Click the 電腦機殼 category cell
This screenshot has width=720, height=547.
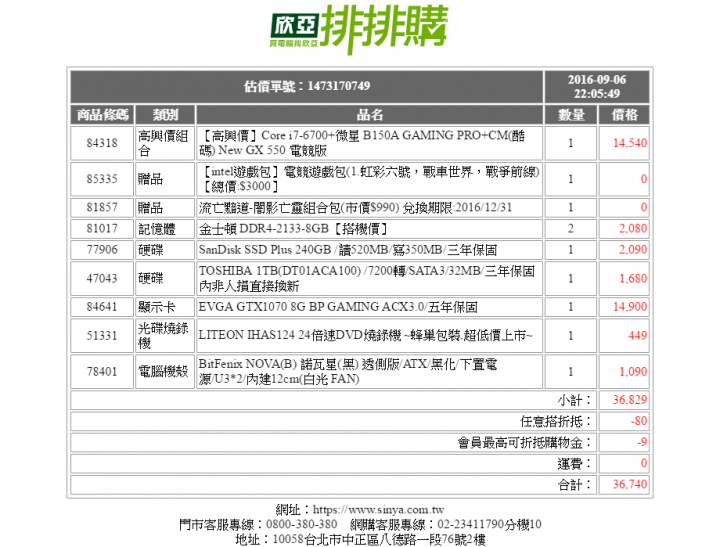tap(165, 371)
